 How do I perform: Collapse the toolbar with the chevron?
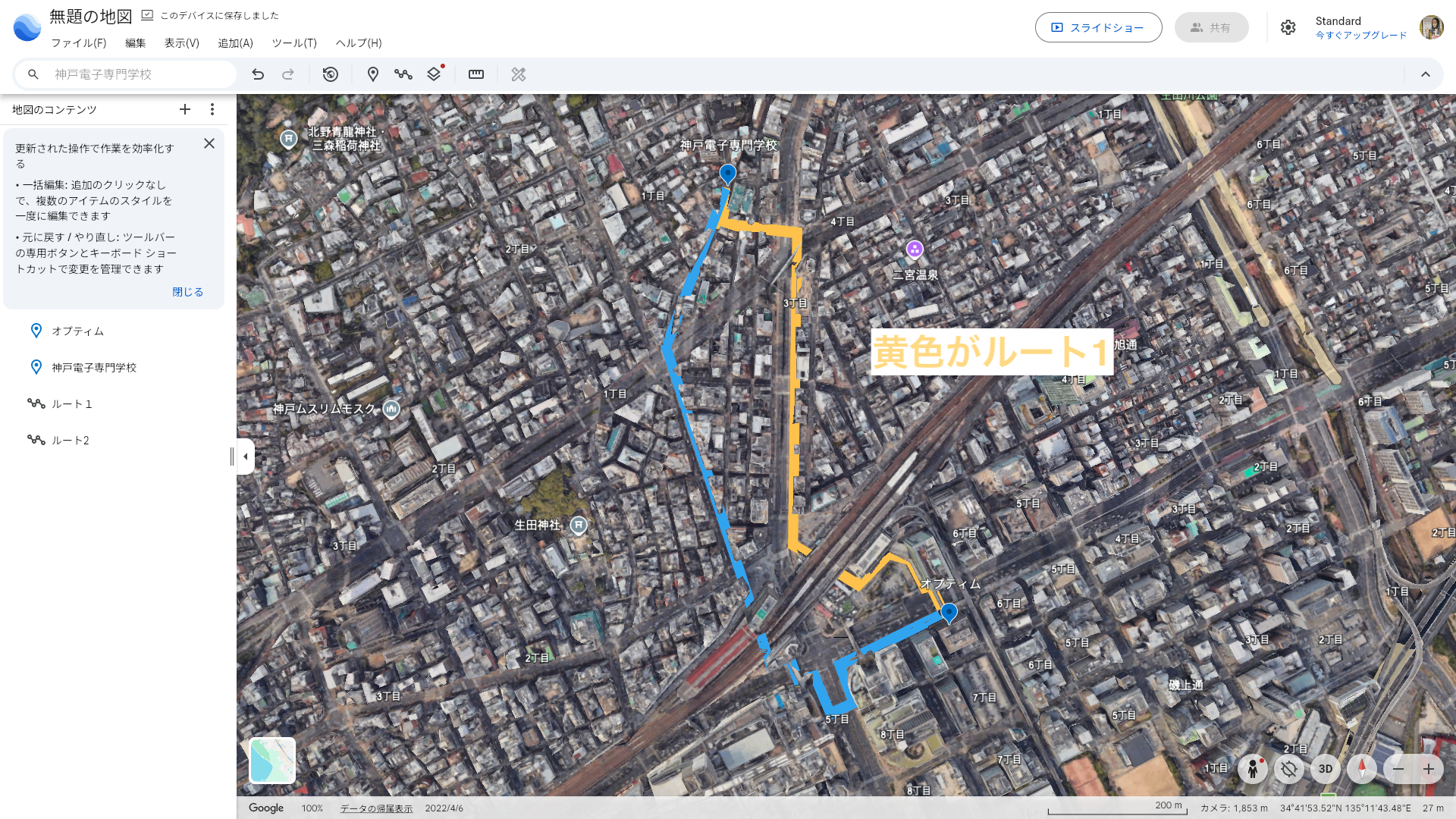[x=1426, y=74]
